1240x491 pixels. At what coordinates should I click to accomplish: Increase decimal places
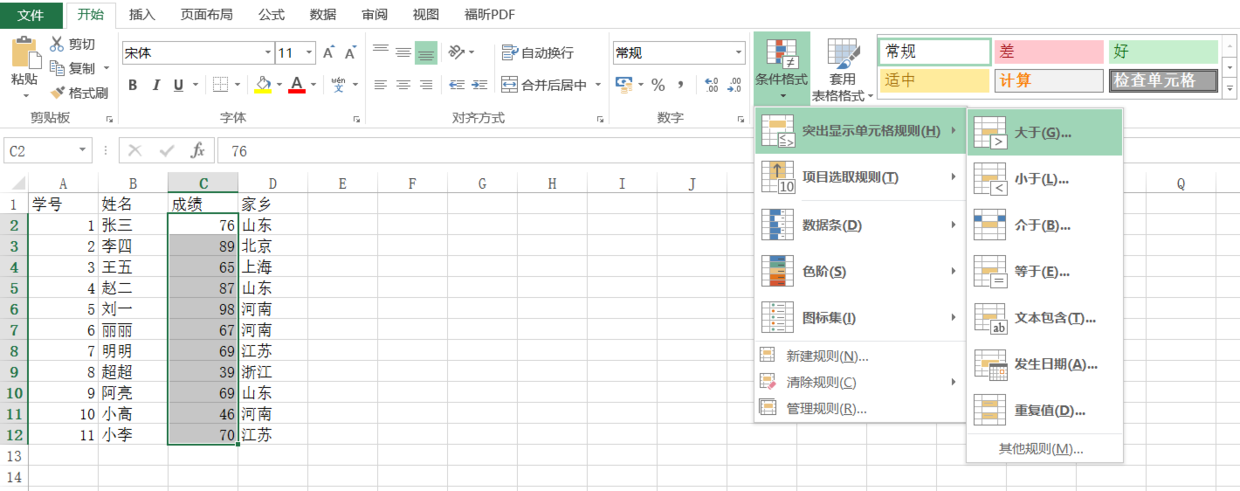(x=711, y=85)
